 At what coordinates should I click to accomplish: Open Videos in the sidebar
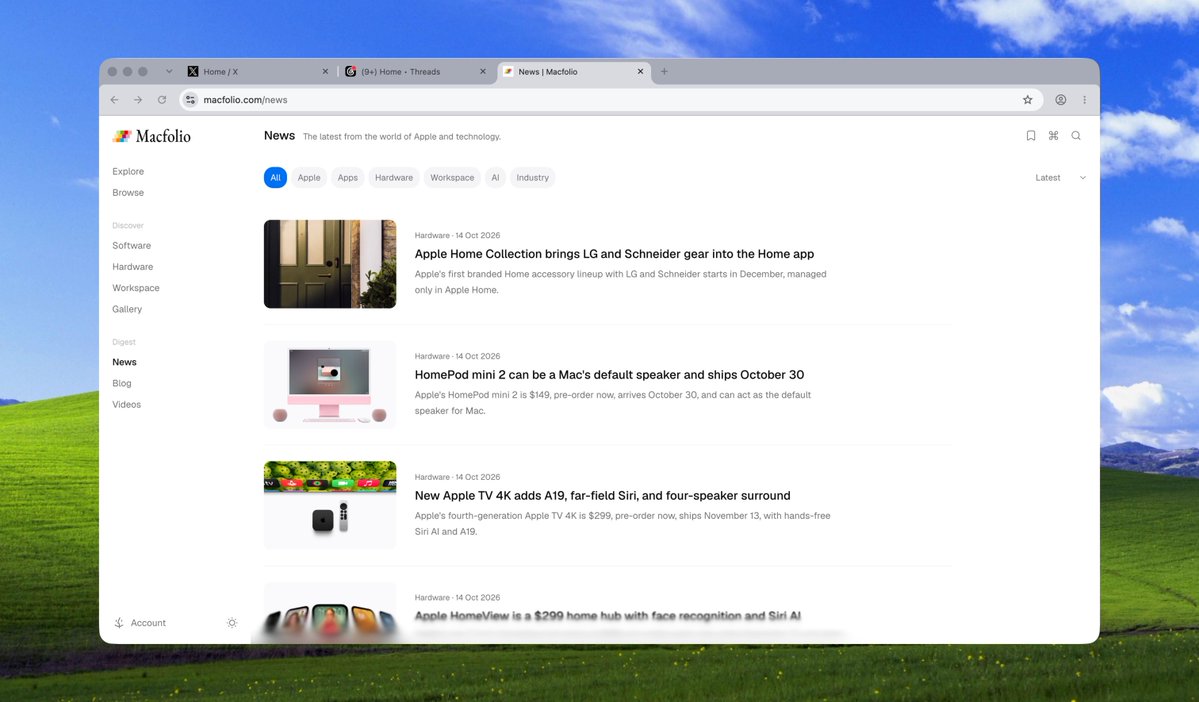[127, 405]
